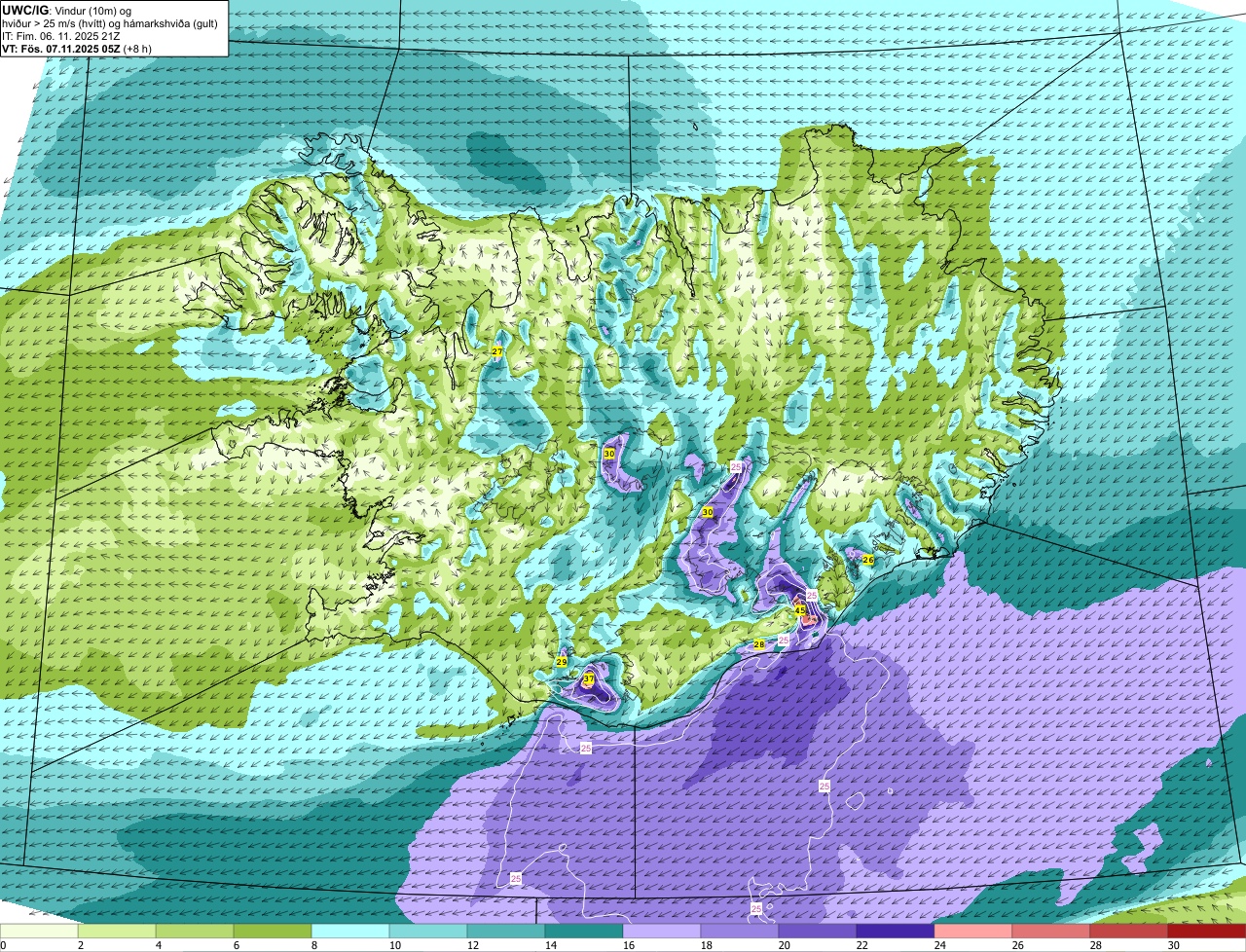Select the legend scale value 24
This screenshot has width=1246, height=952.
(939, 945)
